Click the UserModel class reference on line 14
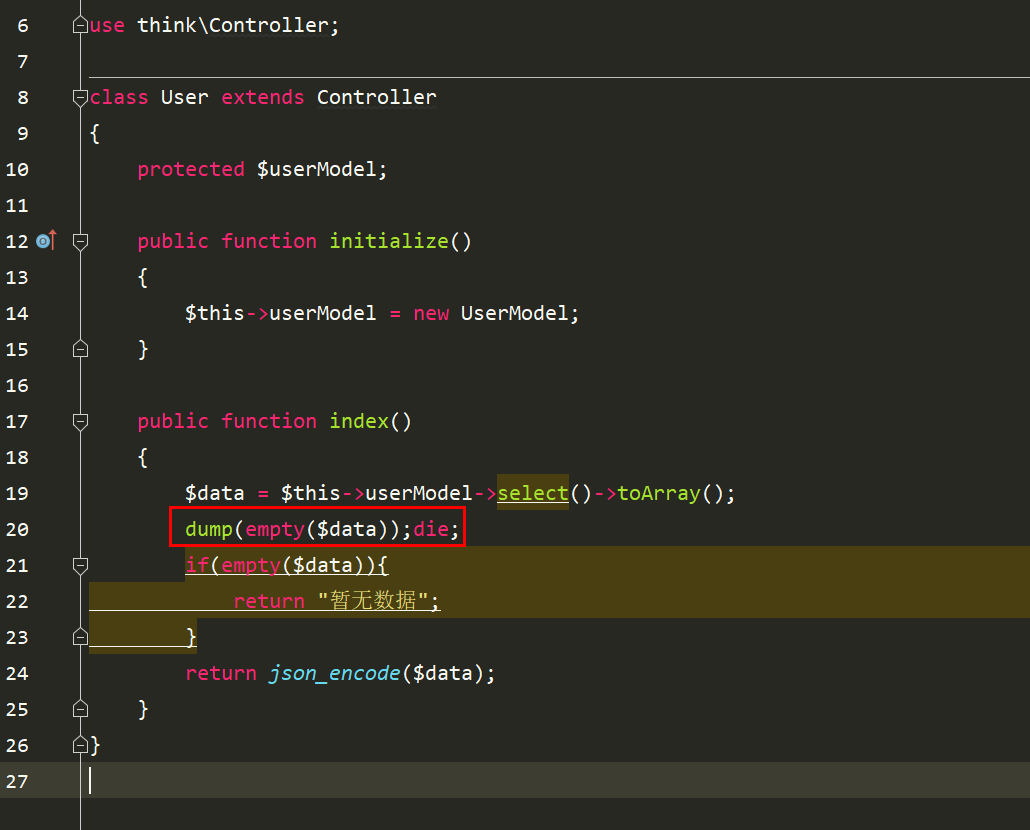This screenshot has height=830, width=1030. click(514, 313)
